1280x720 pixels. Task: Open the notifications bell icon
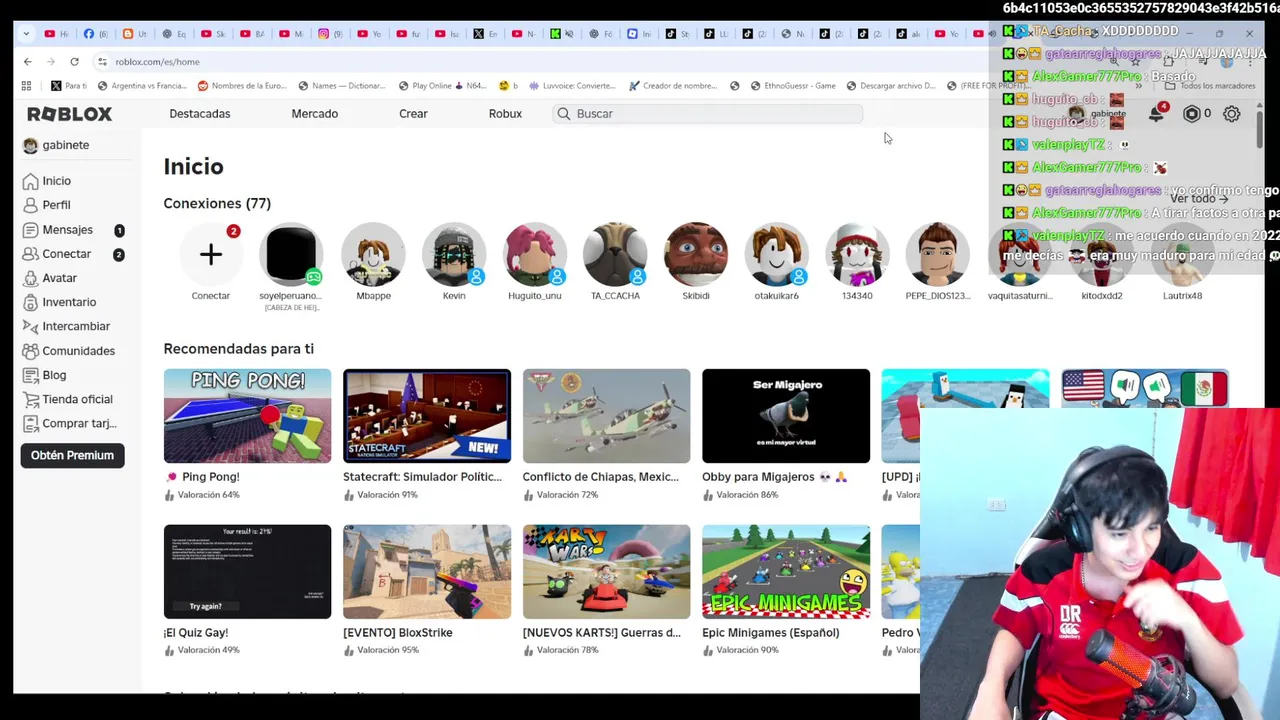1156,114
